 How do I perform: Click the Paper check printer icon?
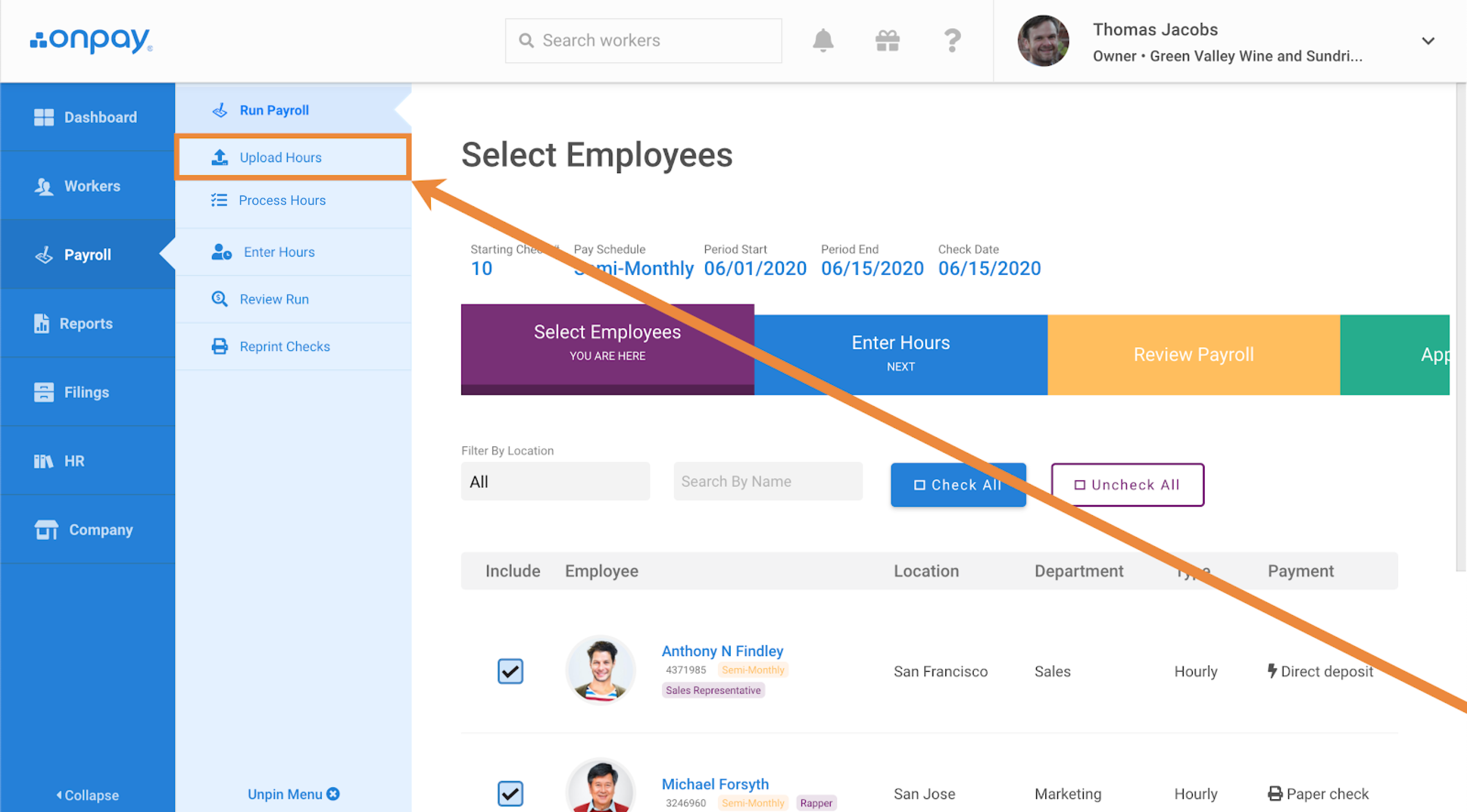(x=1275, y=793)
